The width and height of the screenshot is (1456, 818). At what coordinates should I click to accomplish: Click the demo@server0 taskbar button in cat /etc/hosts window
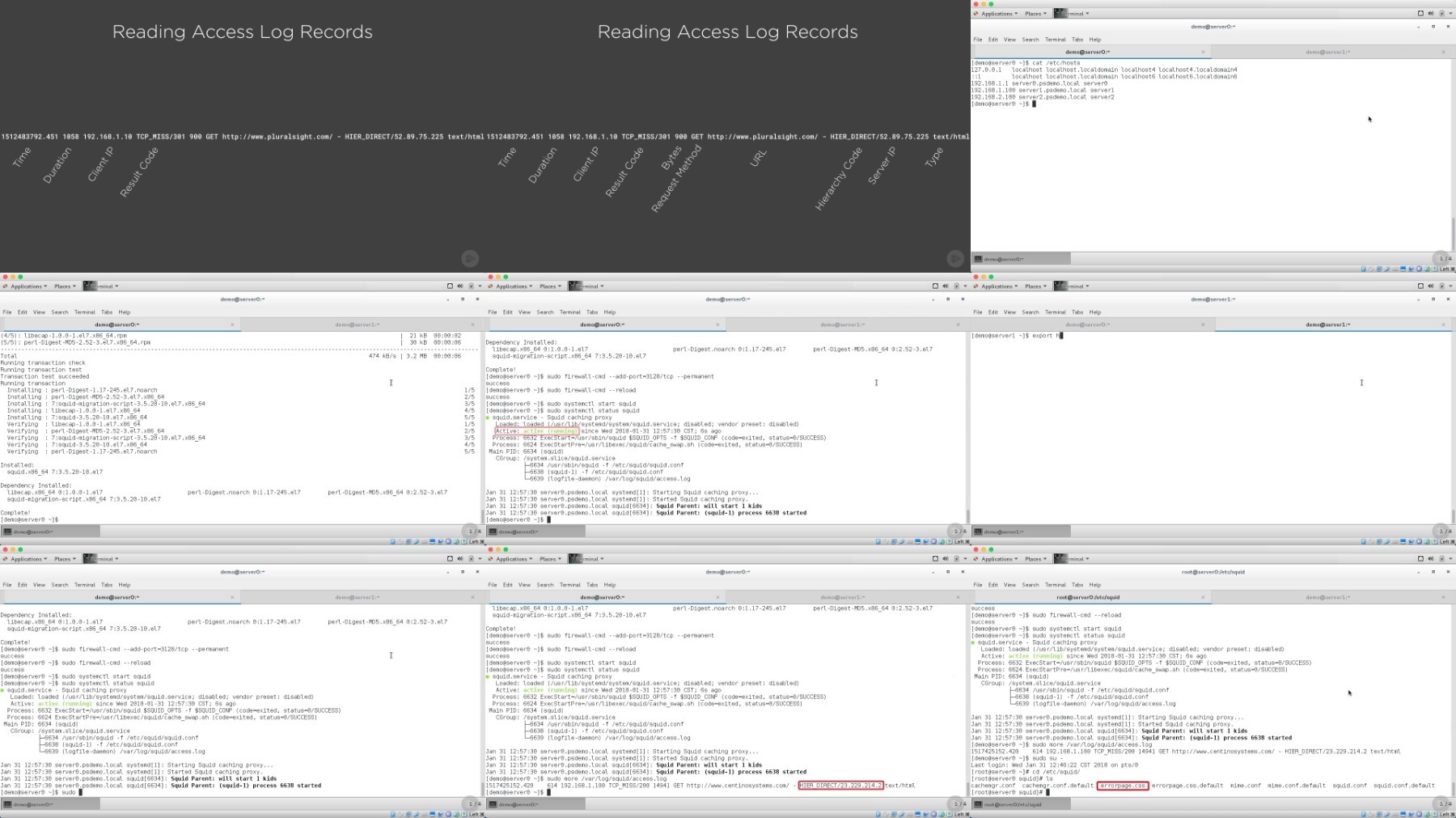[x=1022, y=259]
